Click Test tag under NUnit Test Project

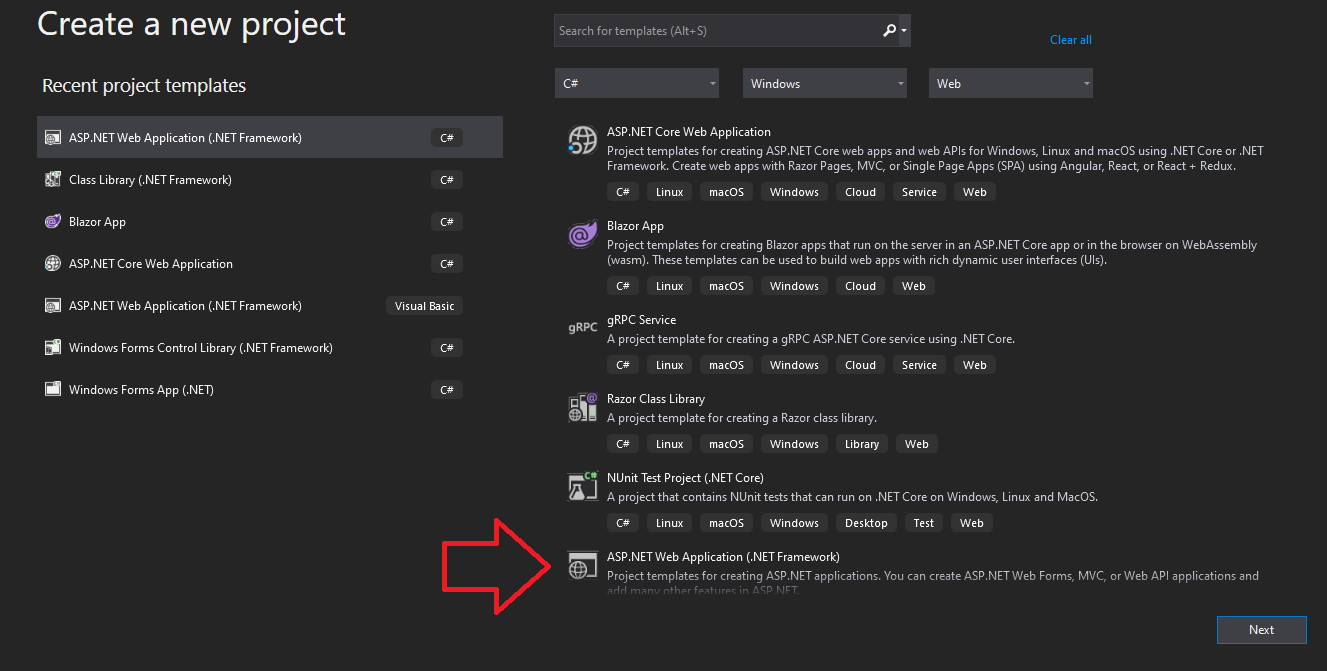coord(924,523)
